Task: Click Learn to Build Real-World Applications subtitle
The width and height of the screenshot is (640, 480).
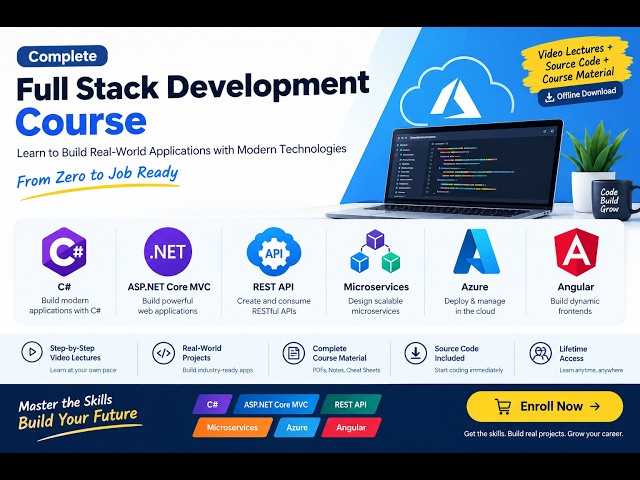Action: point(182,151)
